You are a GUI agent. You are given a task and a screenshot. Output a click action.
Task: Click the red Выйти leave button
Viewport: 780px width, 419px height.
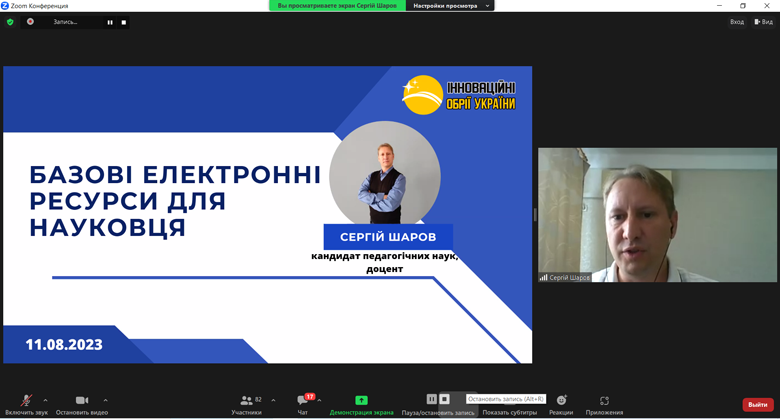pyautogui.click(x=758, y=404)
